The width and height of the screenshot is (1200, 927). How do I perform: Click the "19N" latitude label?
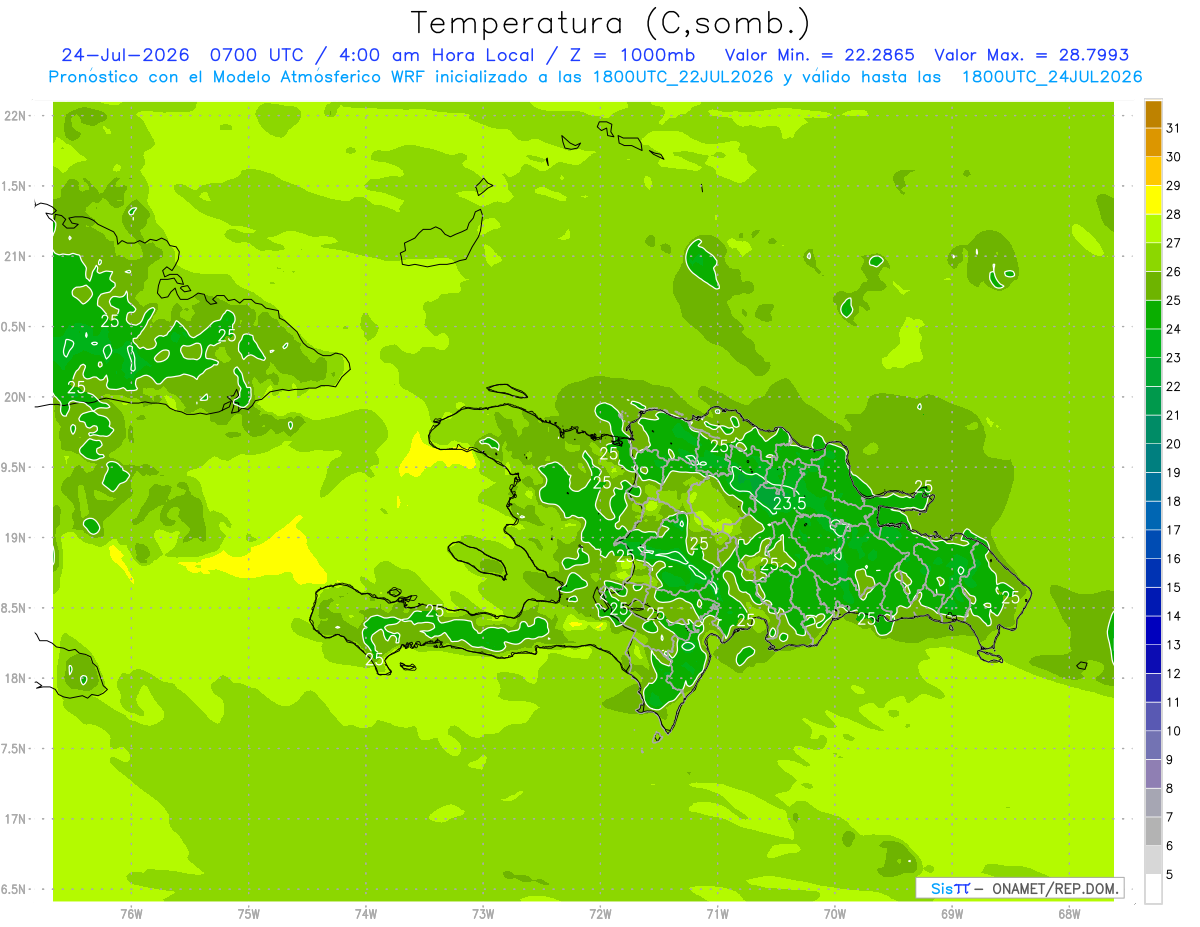pyautogui.click(x=14, y=537)
